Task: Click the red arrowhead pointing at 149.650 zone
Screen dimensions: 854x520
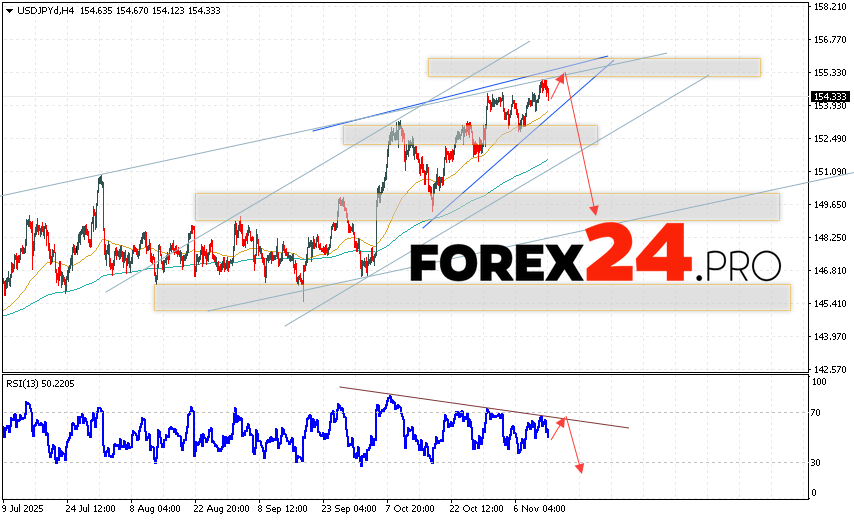Action: (595, 210)
